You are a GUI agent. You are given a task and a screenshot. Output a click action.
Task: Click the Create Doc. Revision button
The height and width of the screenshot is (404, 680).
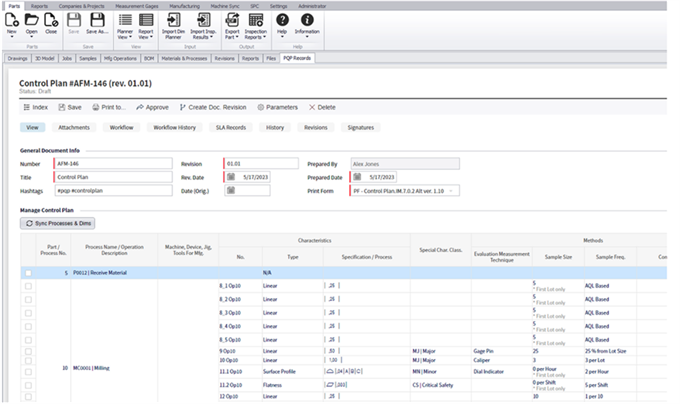pos(213,106)
